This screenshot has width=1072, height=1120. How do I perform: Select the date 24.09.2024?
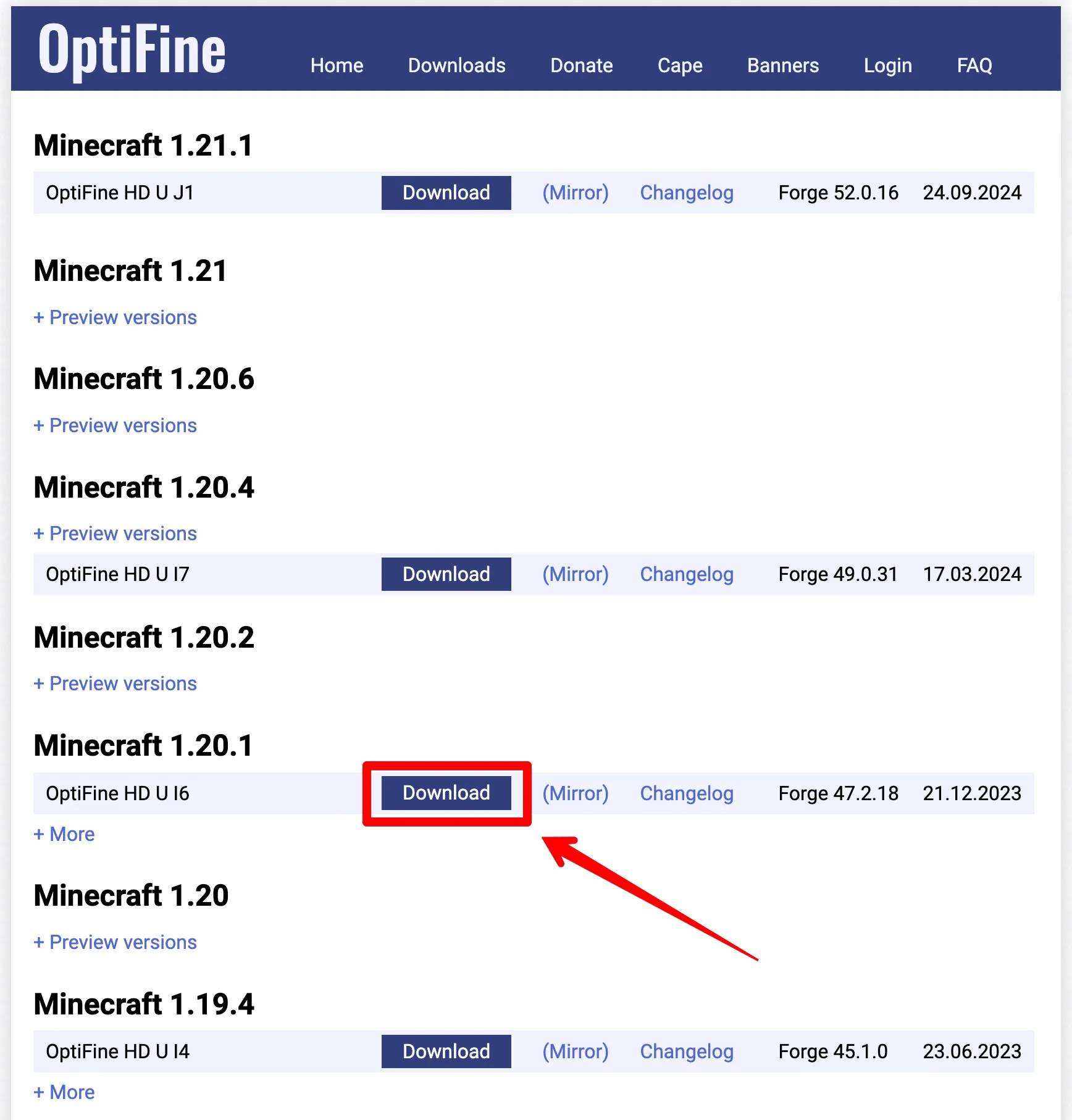coord(972,193)
